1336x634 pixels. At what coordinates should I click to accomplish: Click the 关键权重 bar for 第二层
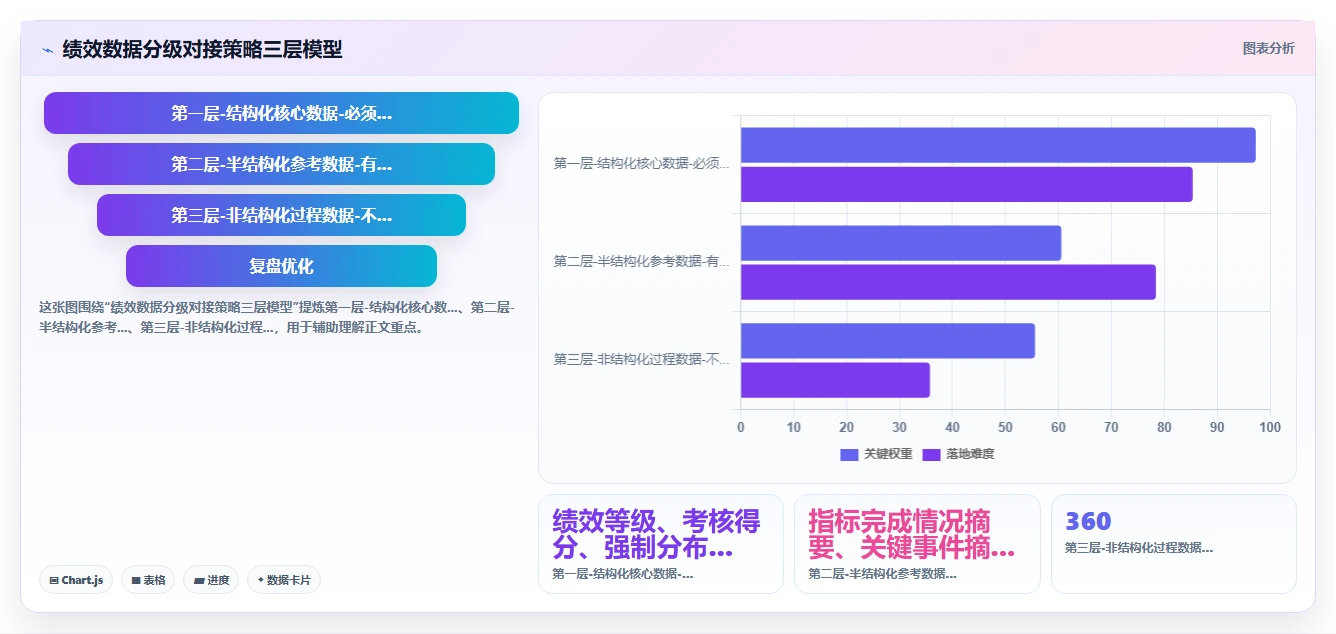pos(901,243)
